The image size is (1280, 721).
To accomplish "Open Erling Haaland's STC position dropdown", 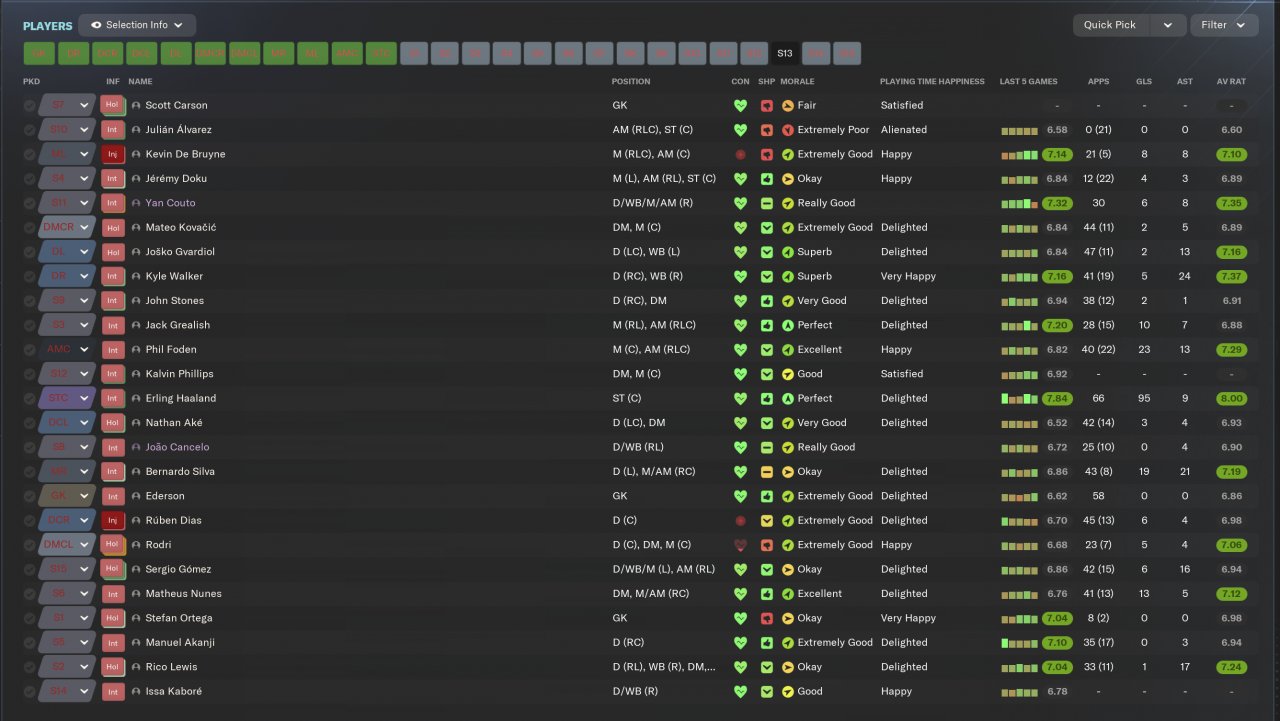I will tap(67, 399).
